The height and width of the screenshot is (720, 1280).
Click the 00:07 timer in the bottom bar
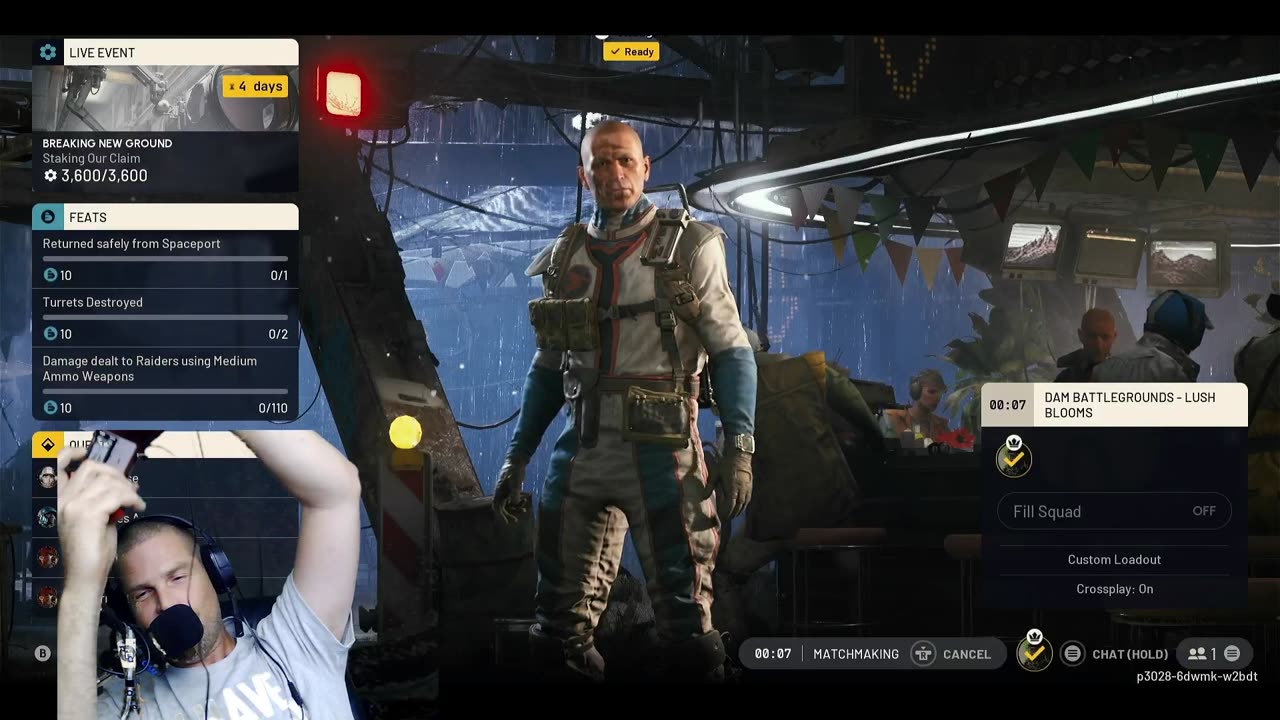point(772,654)
